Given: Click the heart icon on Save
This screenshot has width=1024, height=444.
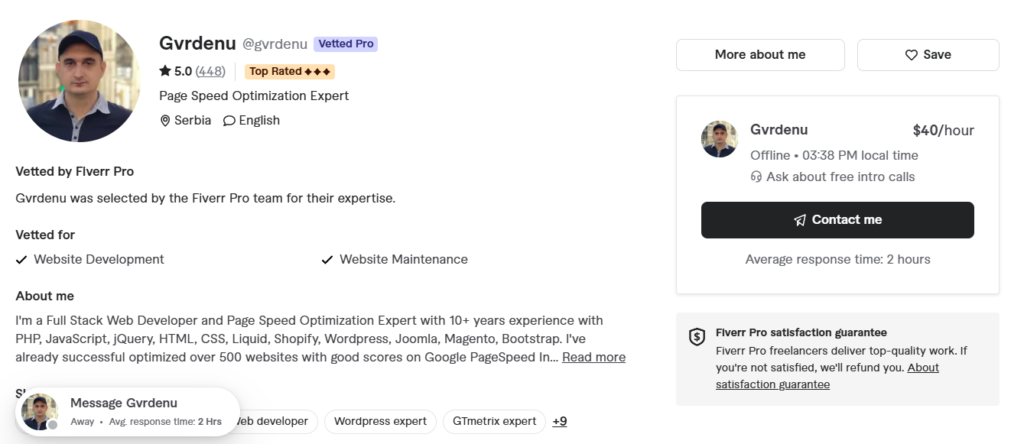Looking at the screenshot, I should [x=911, y=55].
